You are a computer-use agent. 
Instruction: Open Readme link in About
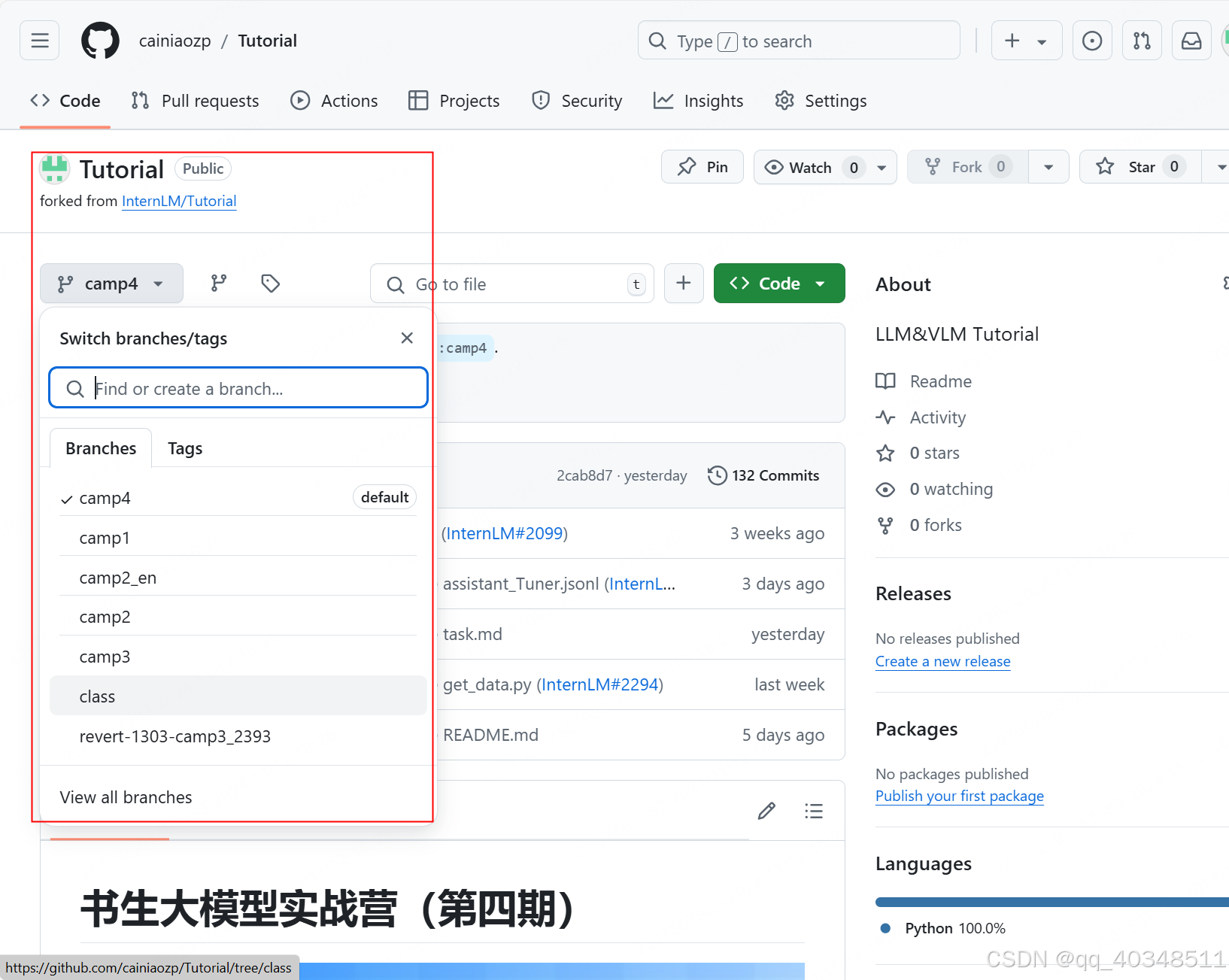tap(924, 381)
